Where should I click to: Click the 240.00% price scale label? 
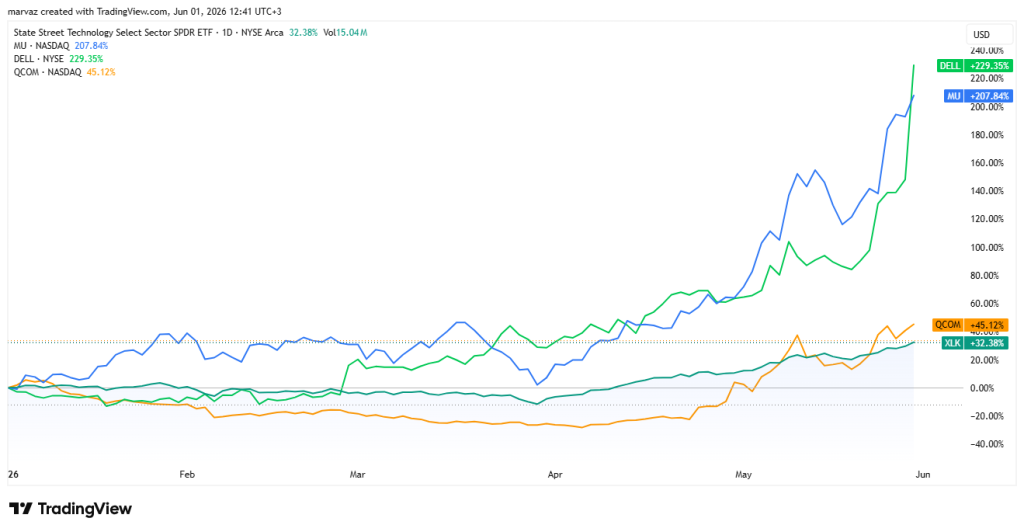pyautogui.click(x=987, y=50)
